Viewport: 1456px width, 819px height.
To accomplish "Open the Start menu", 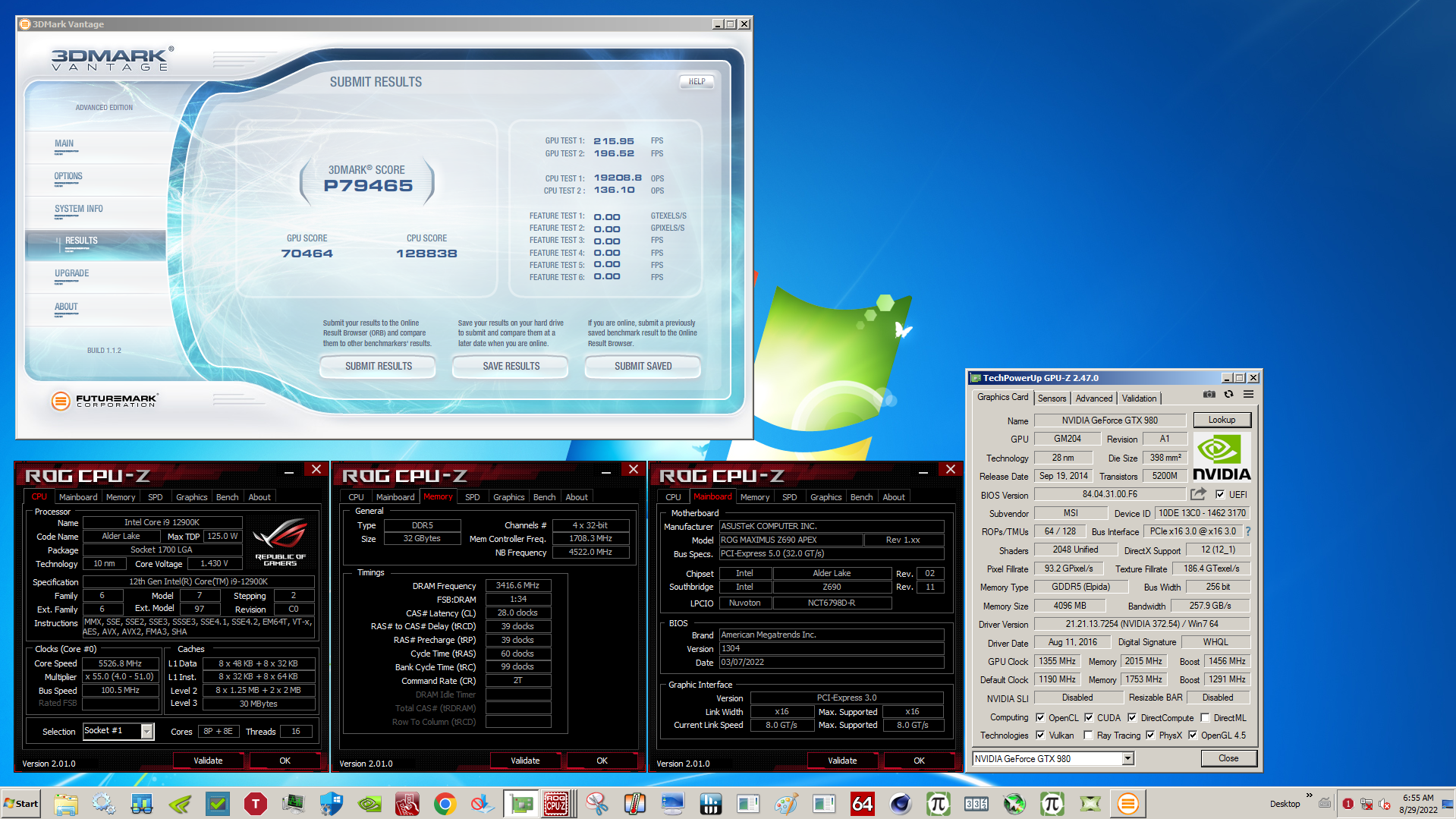I will (22, 804).
